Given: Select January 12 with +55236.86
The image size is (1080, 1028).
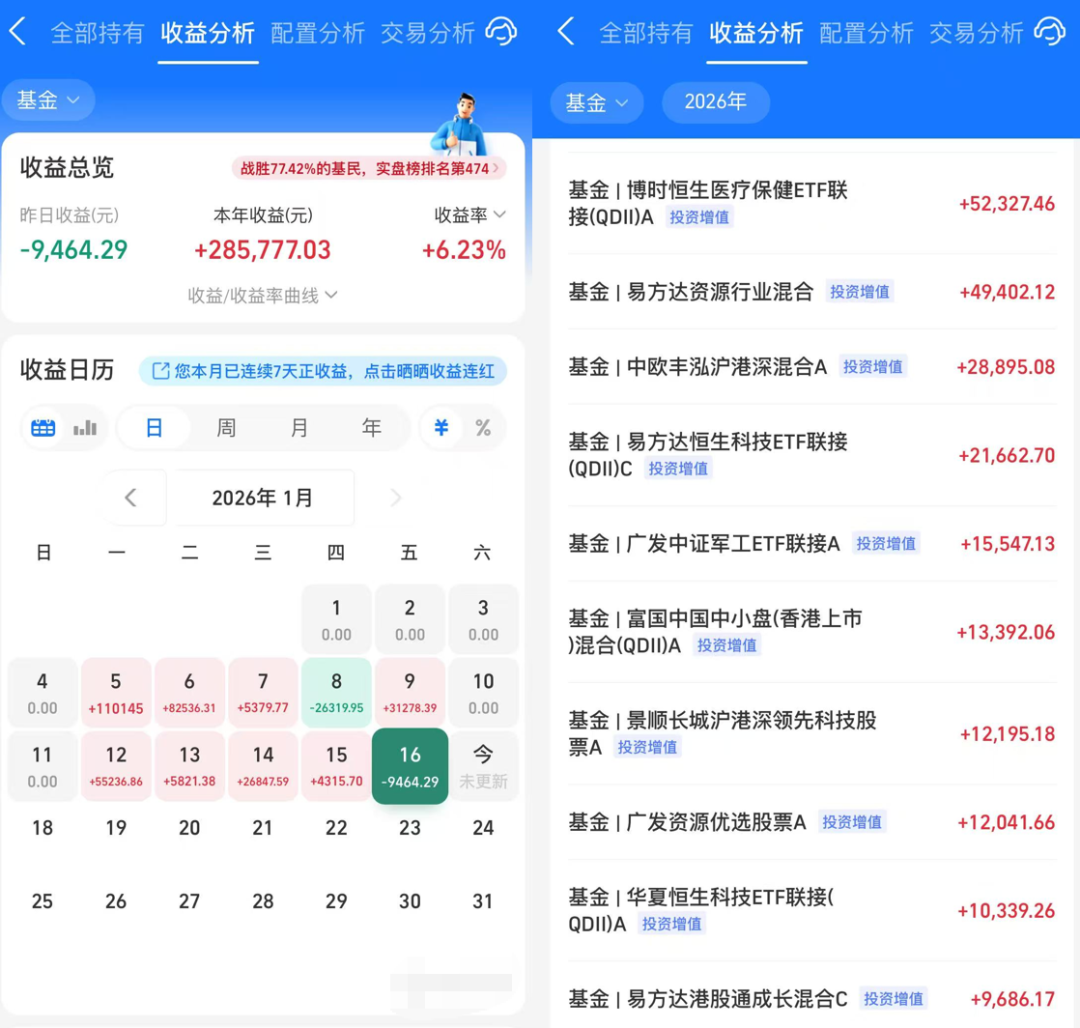Looking at the screenshot, I should [x=116, y=766].
